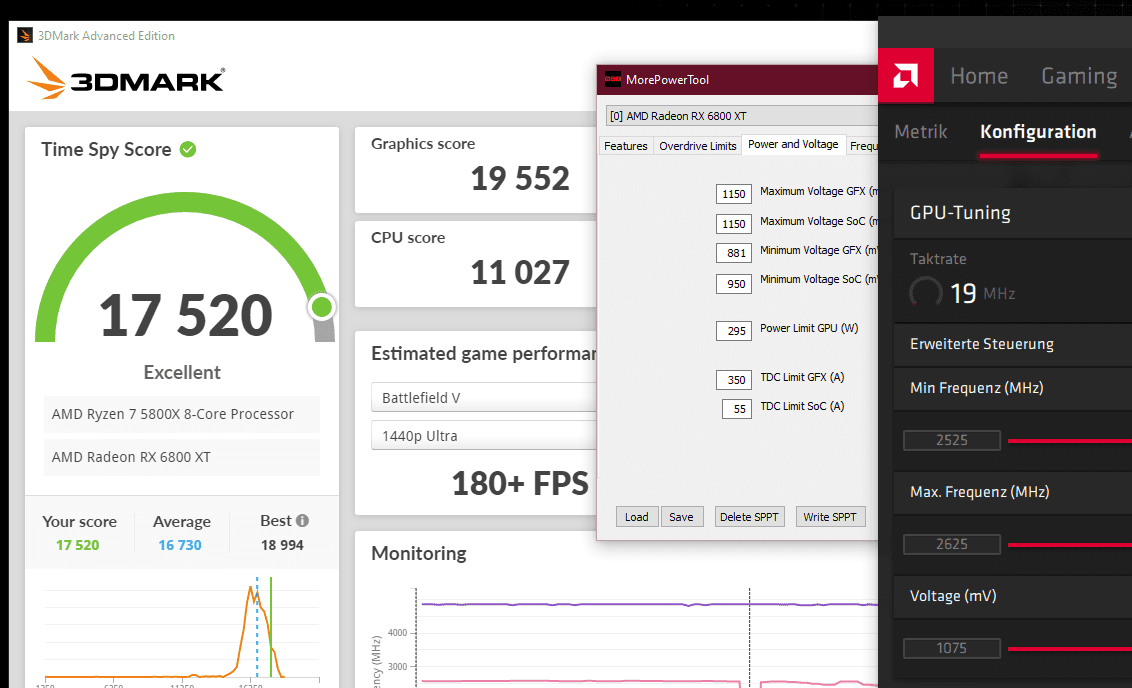The height and width of the screenshot is (688, 1132).
Task: Click the Minimum Voltage GFX field showing 881
Action: point(733,253)
